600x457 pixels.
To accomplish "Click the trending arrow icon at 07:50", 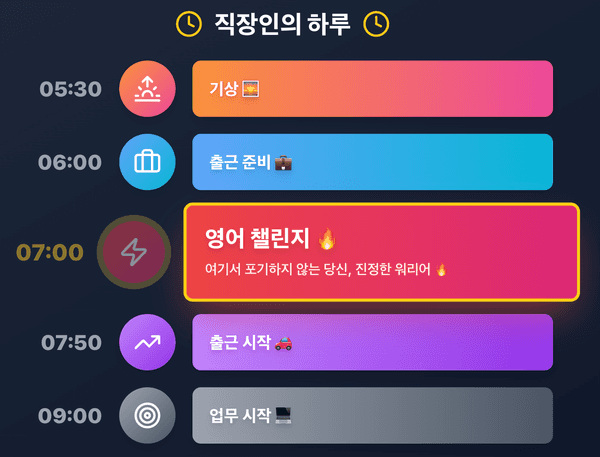I will pos(147,342).
